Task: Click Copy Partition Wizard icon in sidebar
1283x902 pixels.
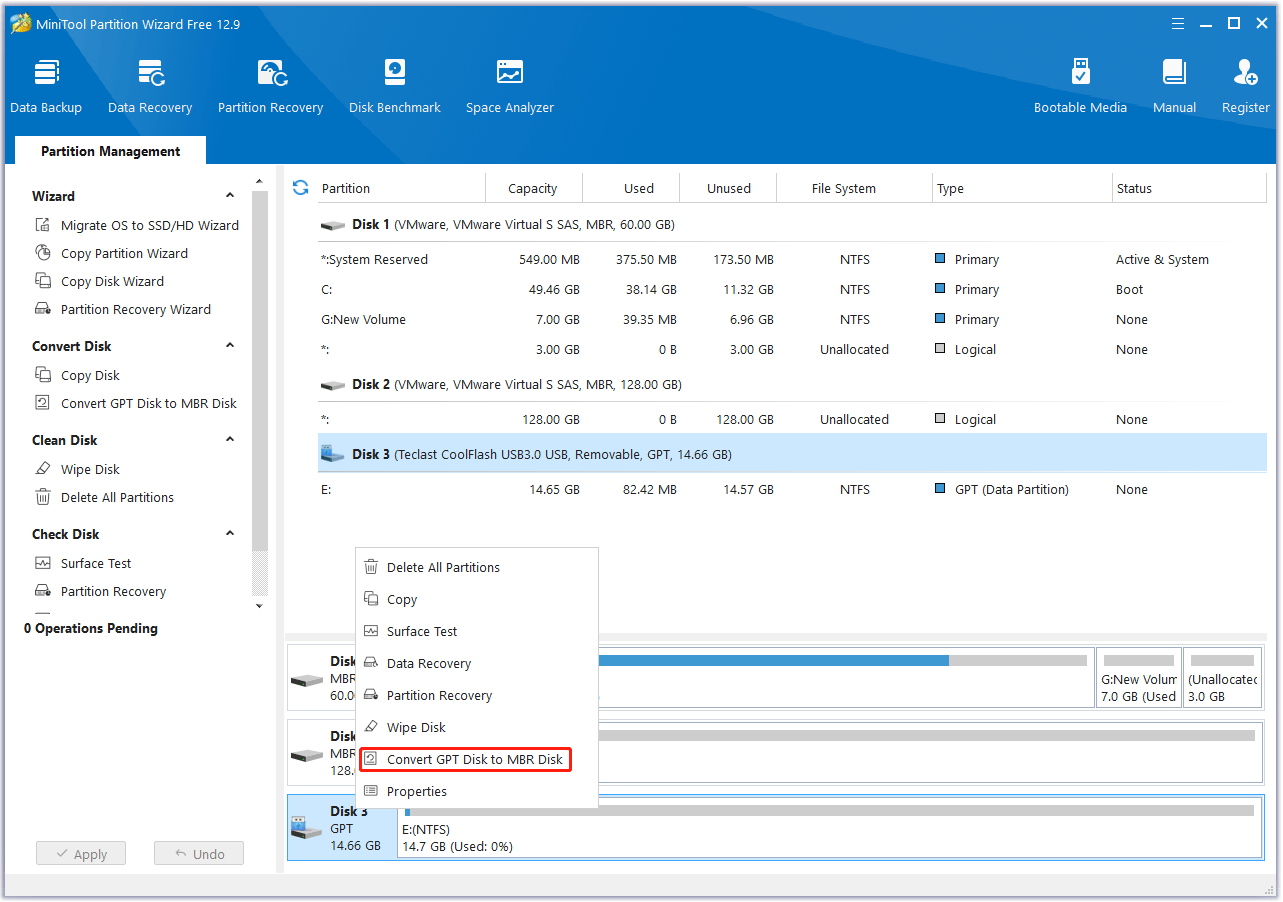Action: (43, 253)
